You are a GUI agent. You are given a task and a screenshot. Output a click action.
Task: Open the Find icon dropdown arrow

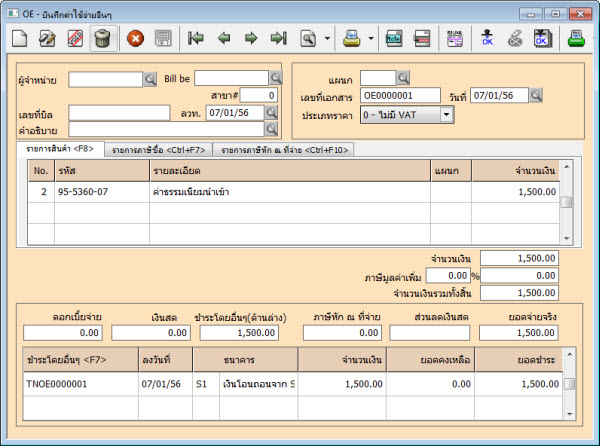[327, 38]
